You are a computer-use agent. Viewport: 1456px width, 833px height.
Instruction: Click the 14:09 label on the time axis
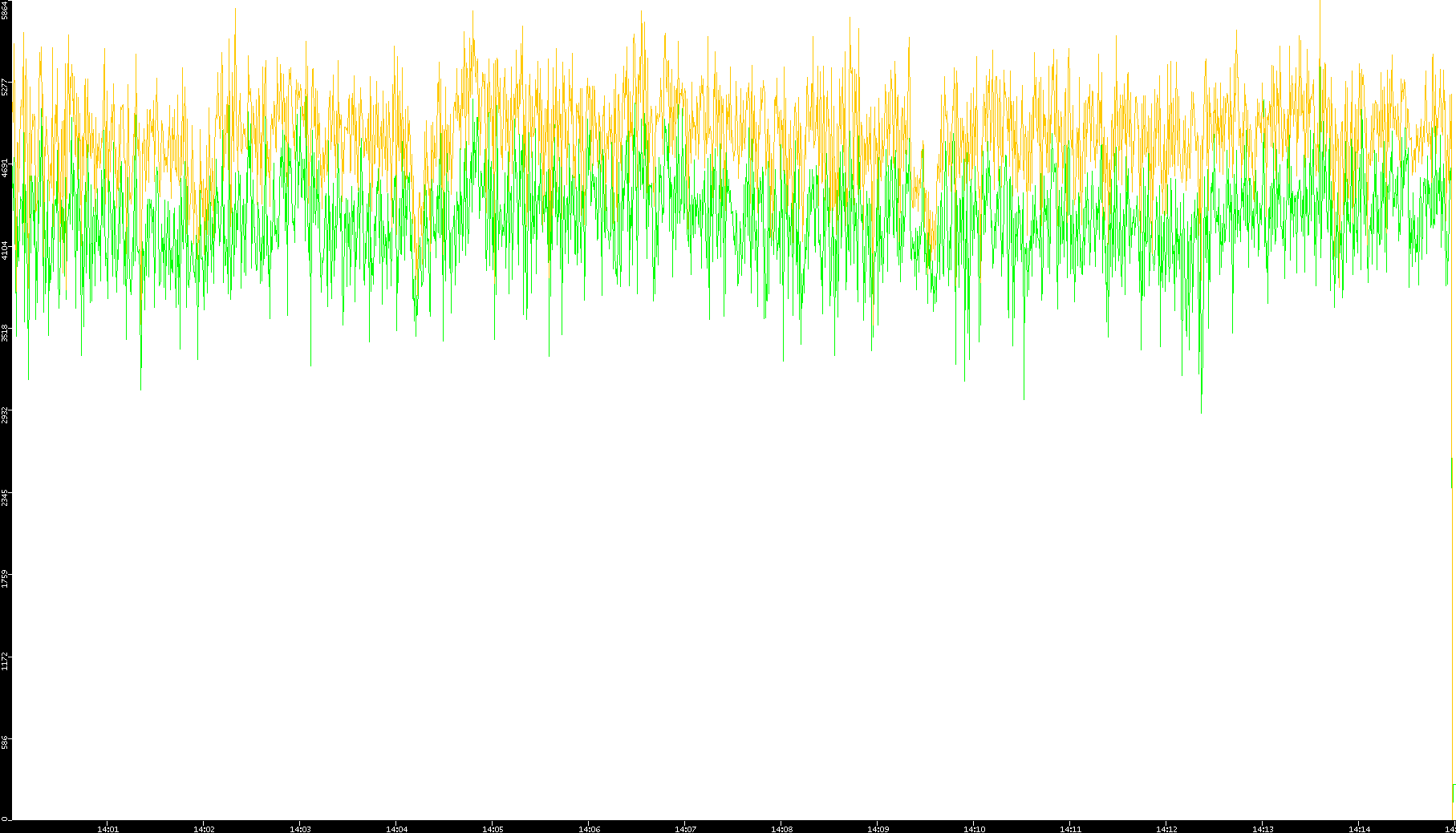[878, 829]
